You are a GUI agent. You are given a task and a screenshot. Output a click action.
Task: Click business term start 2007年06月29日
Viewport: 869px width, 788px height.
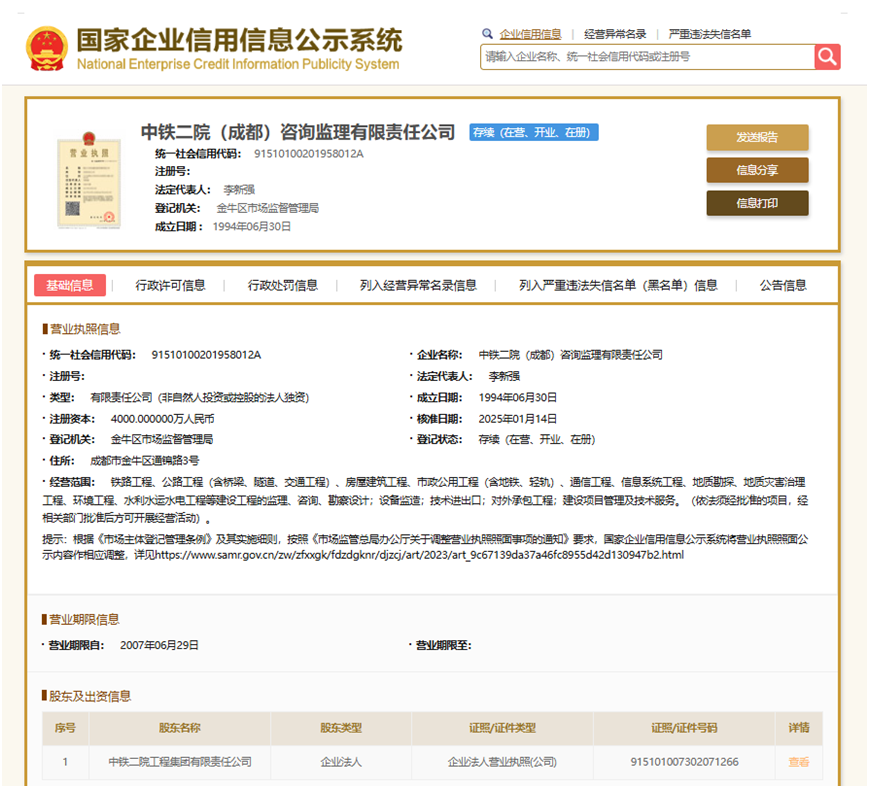pyautogui.click(x=159, y=645)
